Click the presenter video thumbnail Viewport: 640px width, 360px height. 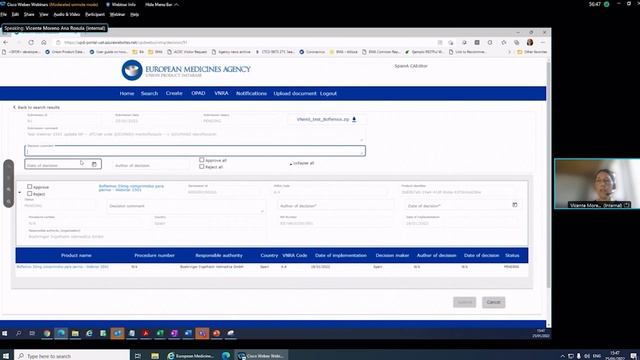tap(597, 184)
